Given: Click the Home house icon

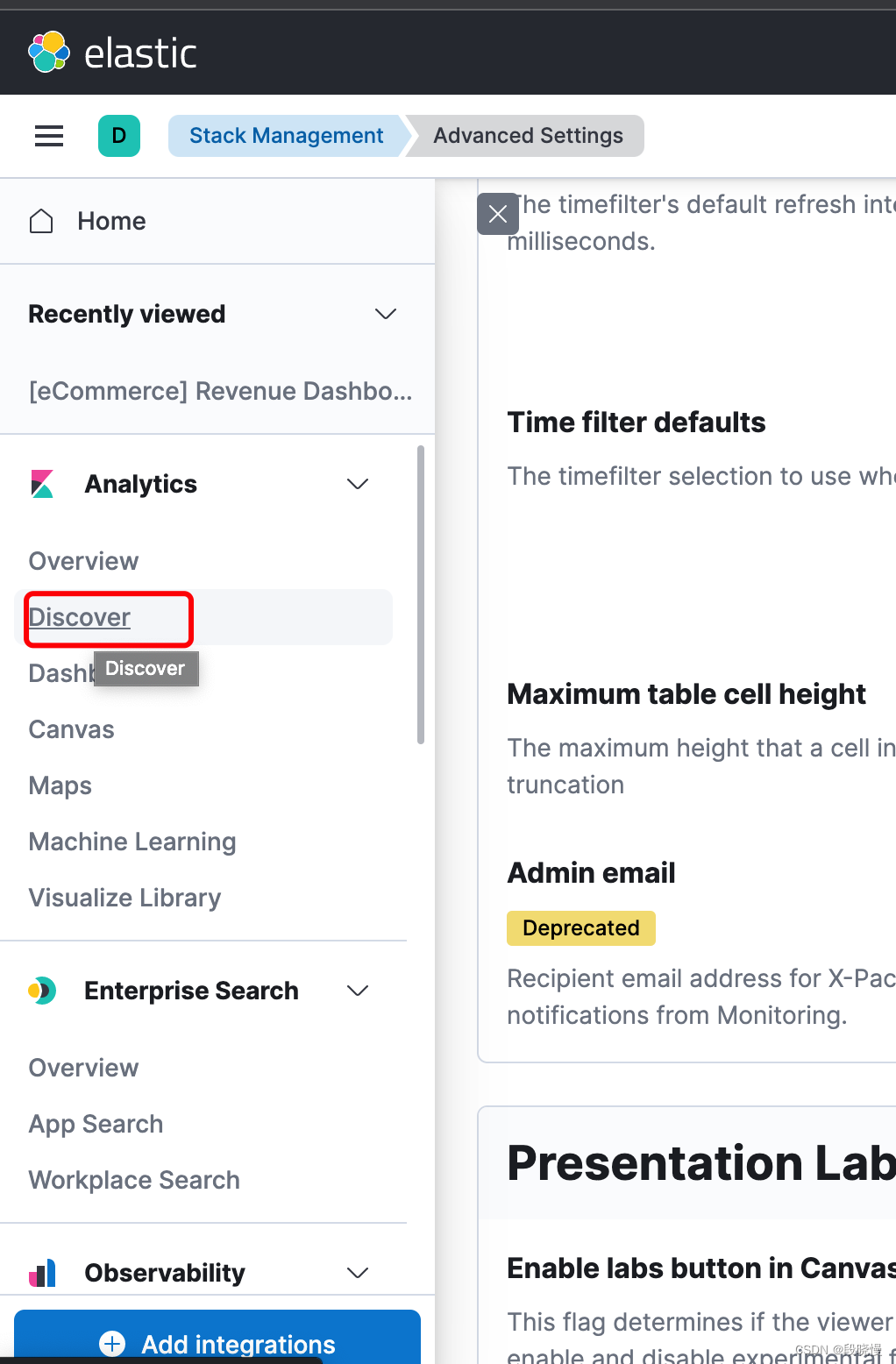Looking at the screenshot, I should coord(41,221).
